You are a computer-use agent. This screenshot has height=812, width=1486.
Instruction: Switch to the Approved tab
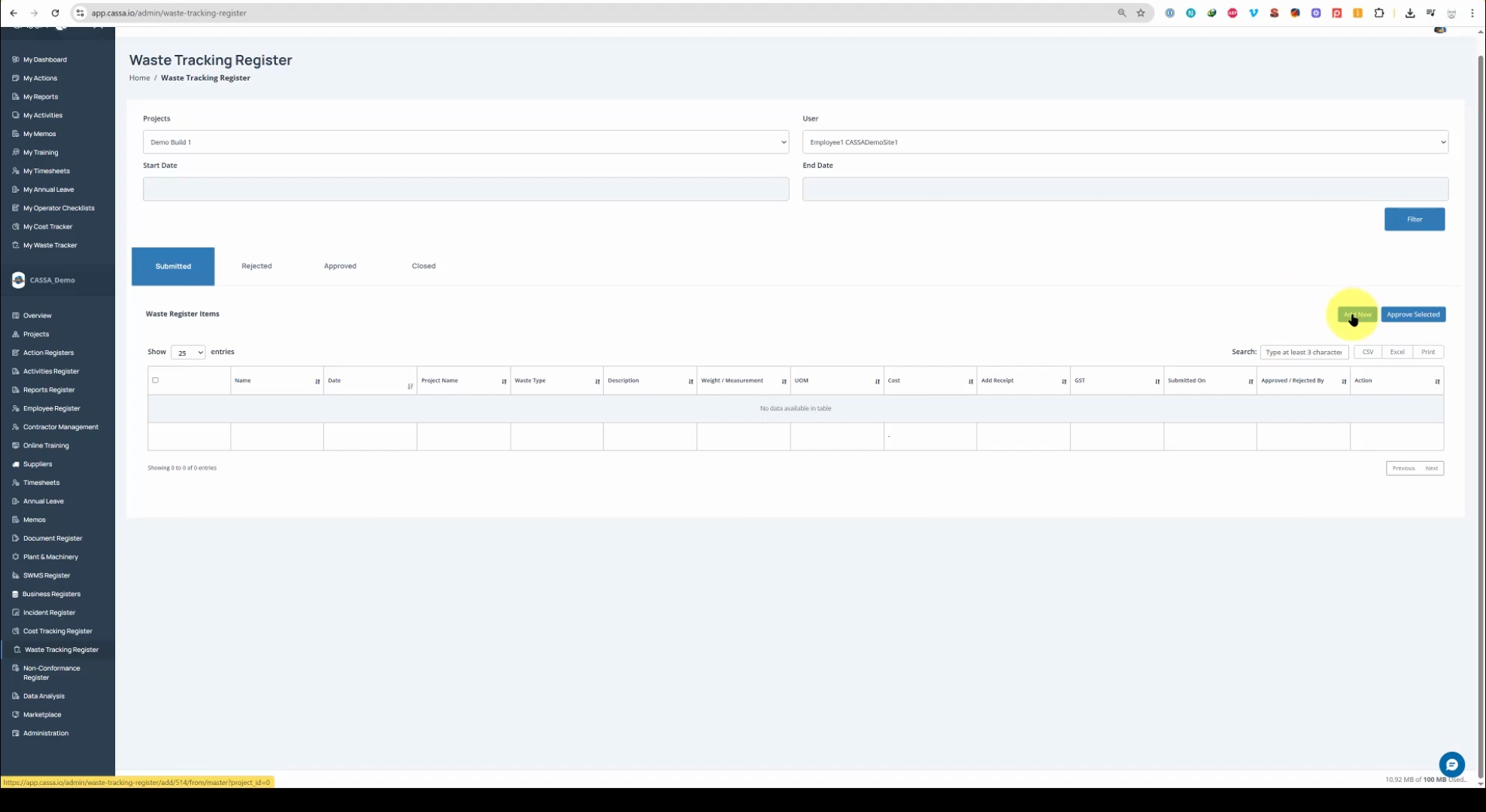[340, 266]
